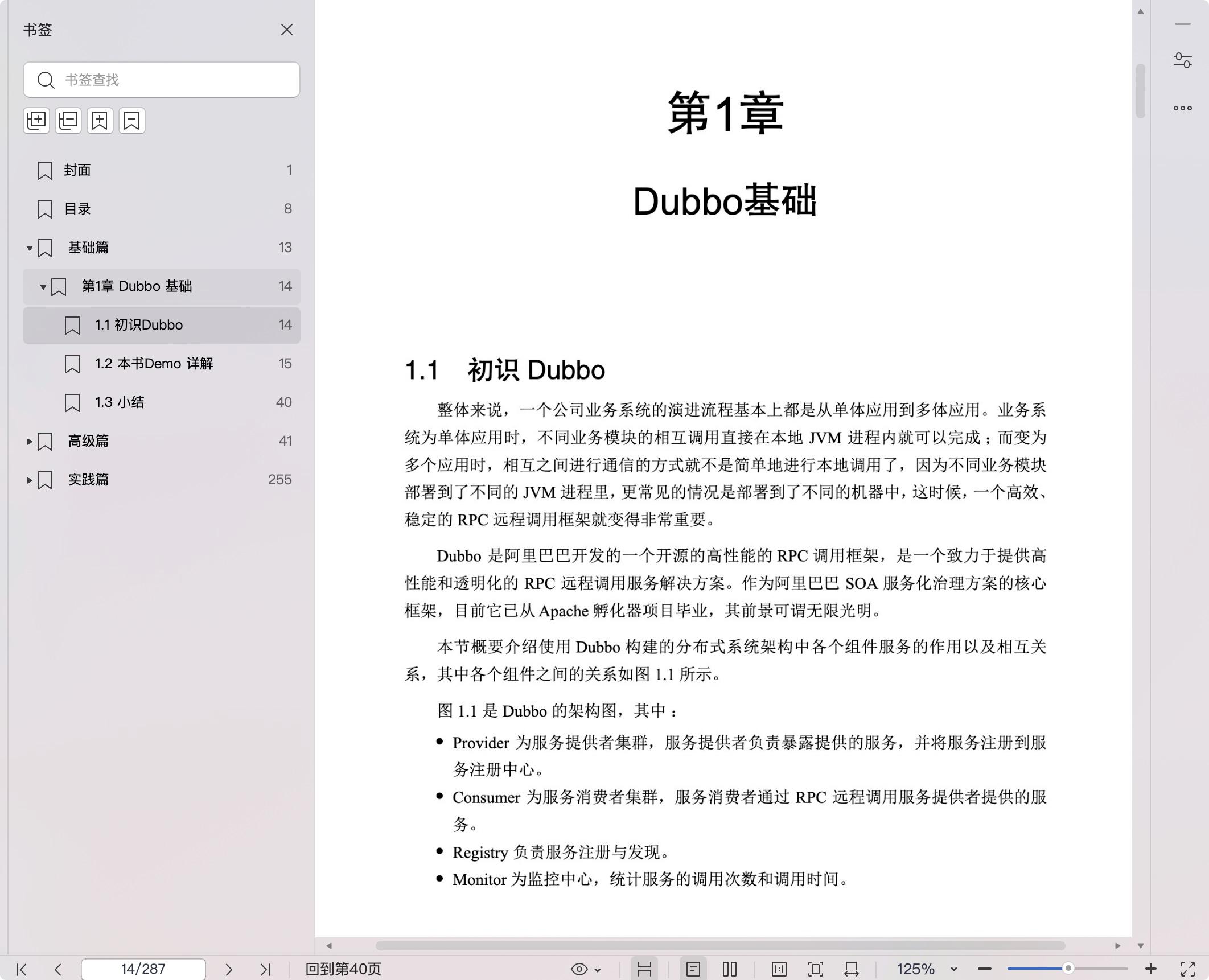Click the 书签查找 search field

pos(162,80)
